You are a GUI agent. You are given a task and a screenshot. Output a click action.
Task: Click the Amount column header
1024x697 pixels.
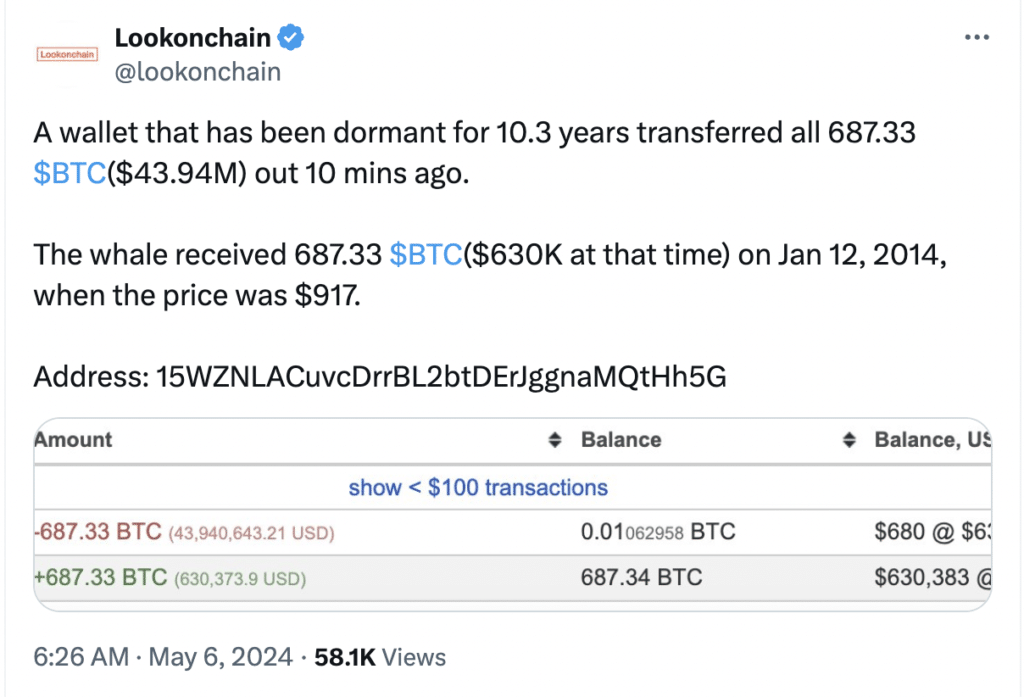[x=73, y=440]
